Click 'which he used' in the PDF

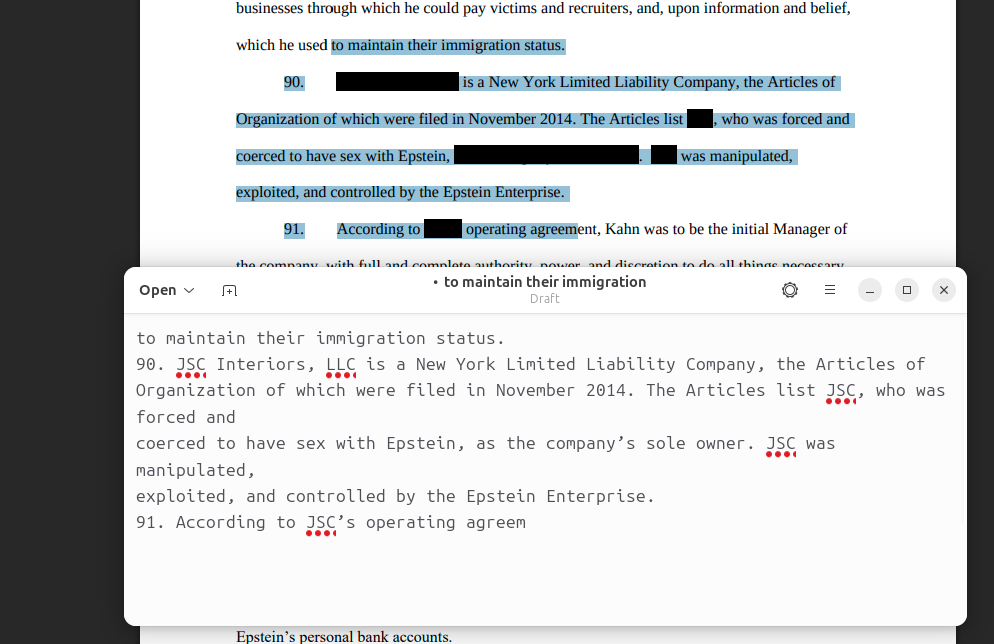coord(281,46)
